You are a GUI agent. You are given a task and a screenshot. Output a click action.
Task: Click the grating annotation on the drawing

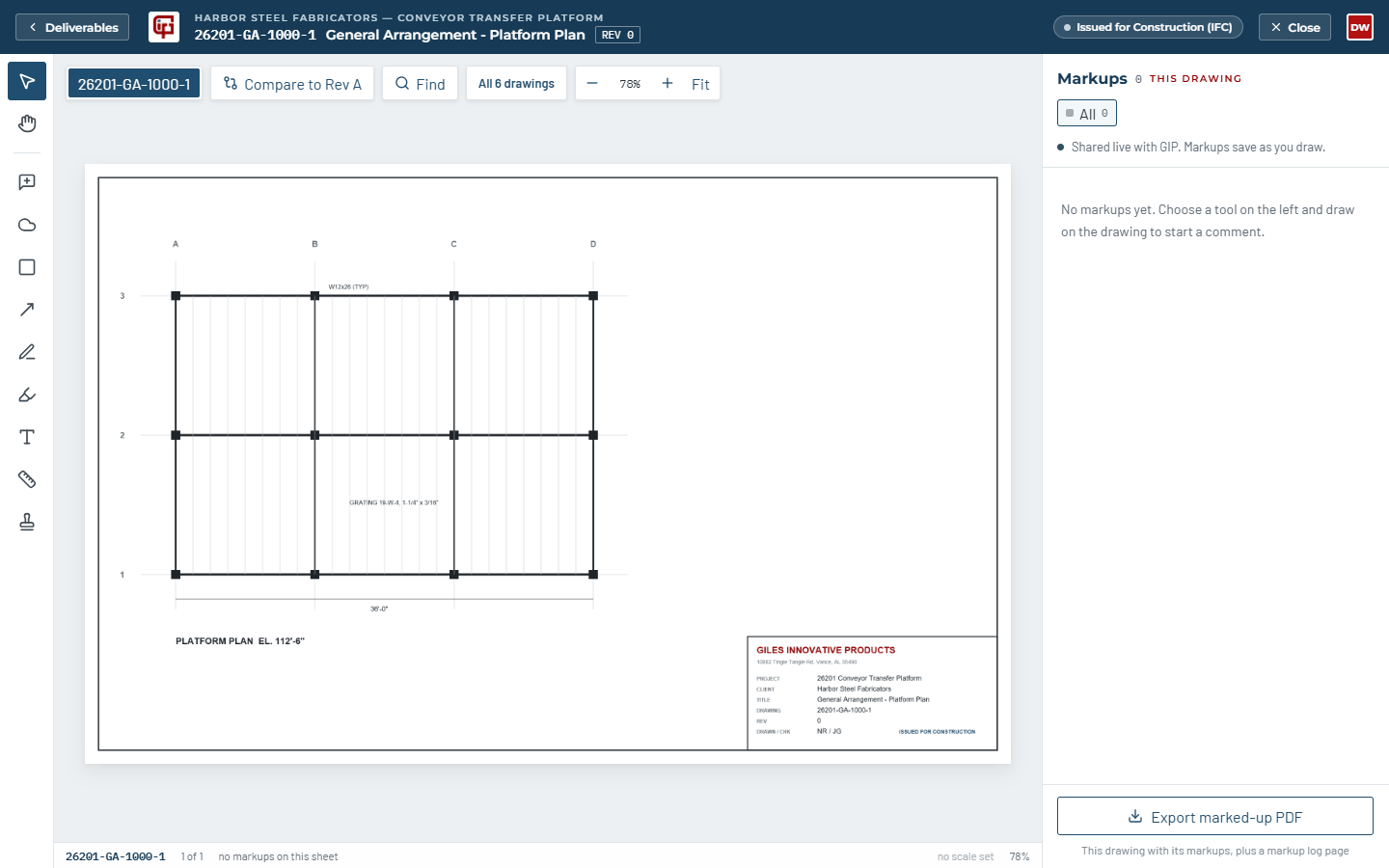[x=394, y=502]
